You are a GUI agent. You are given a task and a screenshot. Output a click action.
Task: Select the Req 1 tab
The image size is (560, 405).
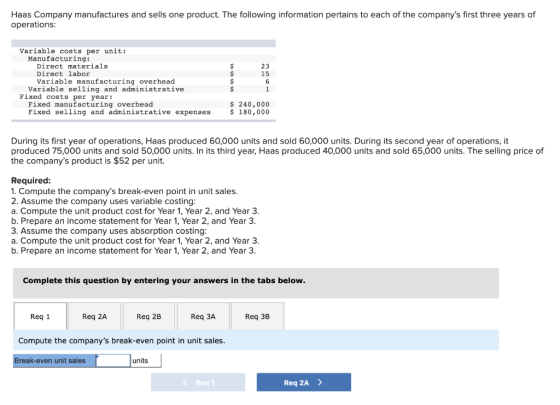[40, 316]
